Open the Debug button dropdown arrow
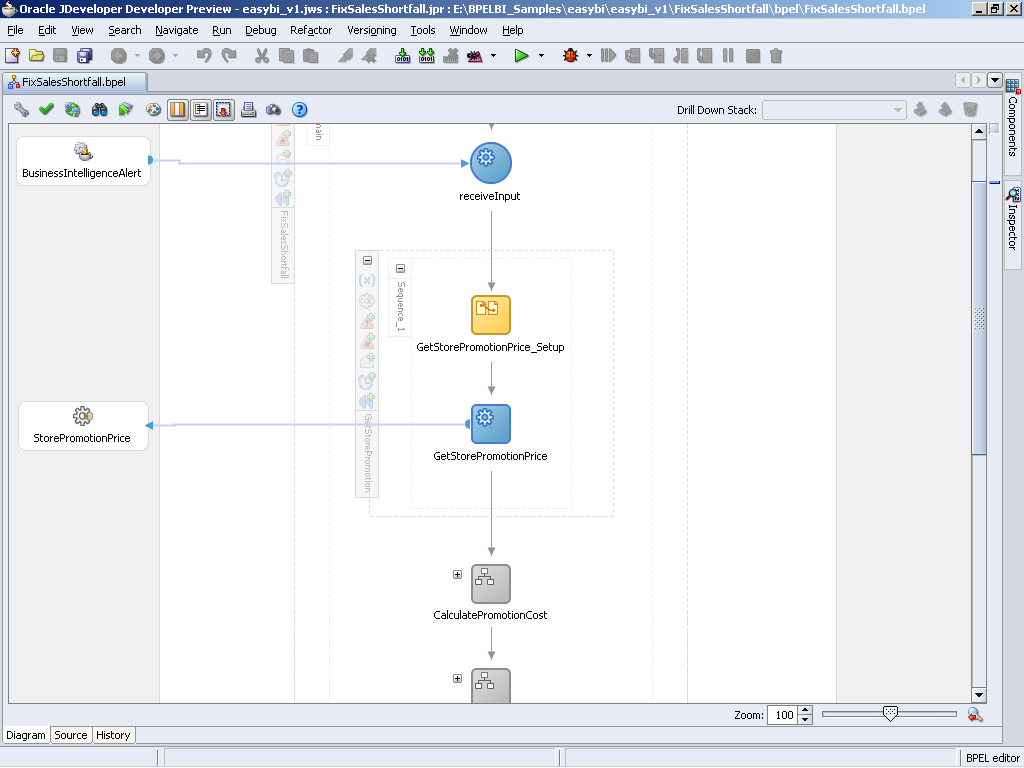This screenshot has height=768, width=1024. click(589, 56)
